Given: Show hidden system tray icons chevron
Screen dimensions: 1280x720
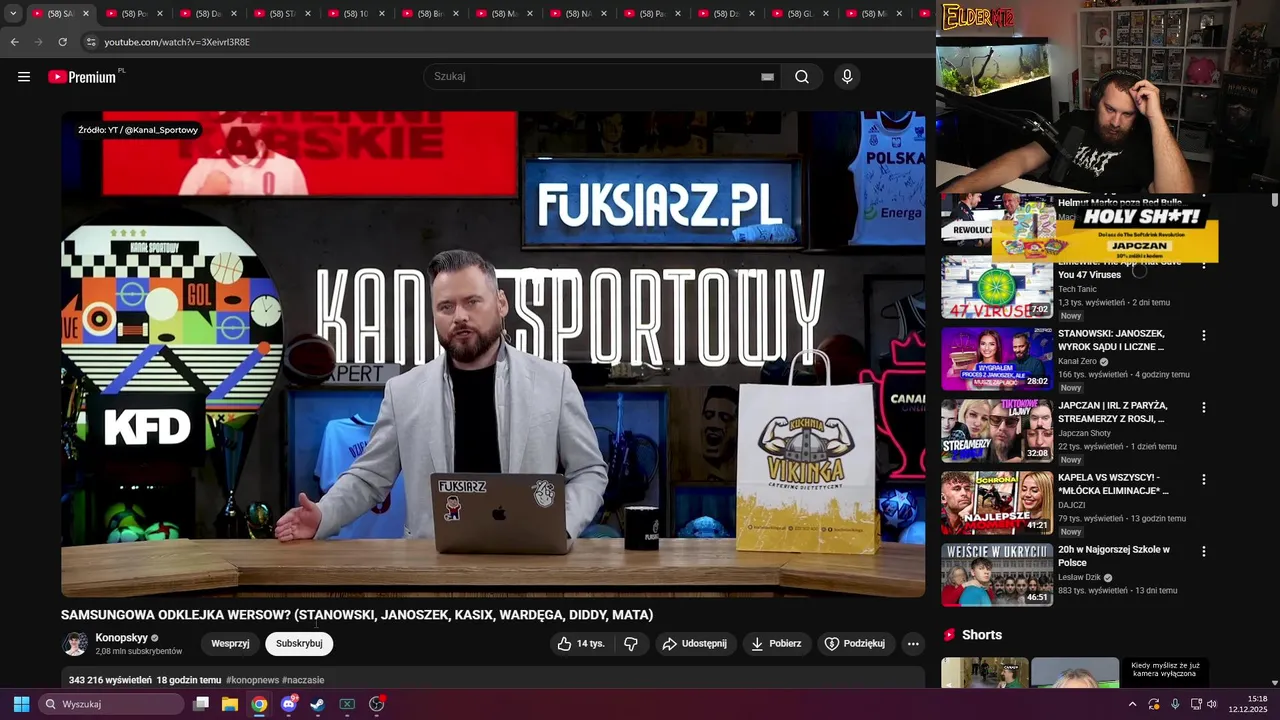Looking at the screenshot, I should click(1132, 704).
